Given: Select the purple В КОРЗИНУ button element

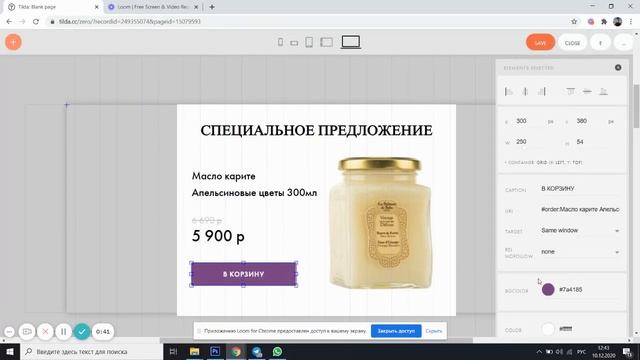Looking at the screenshot, I should [244, 274].
